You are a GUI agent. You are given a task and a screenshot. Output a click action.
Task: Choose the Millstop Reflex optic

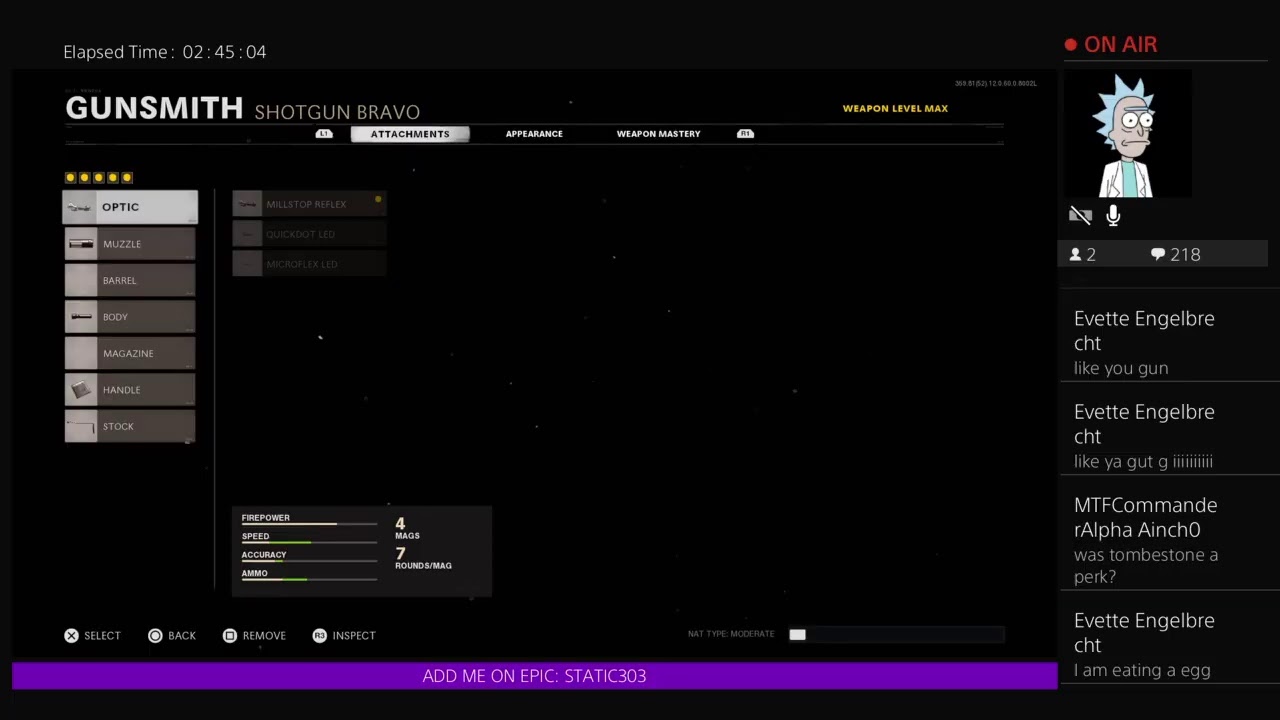pyautogui.click(x=309, y=204)
